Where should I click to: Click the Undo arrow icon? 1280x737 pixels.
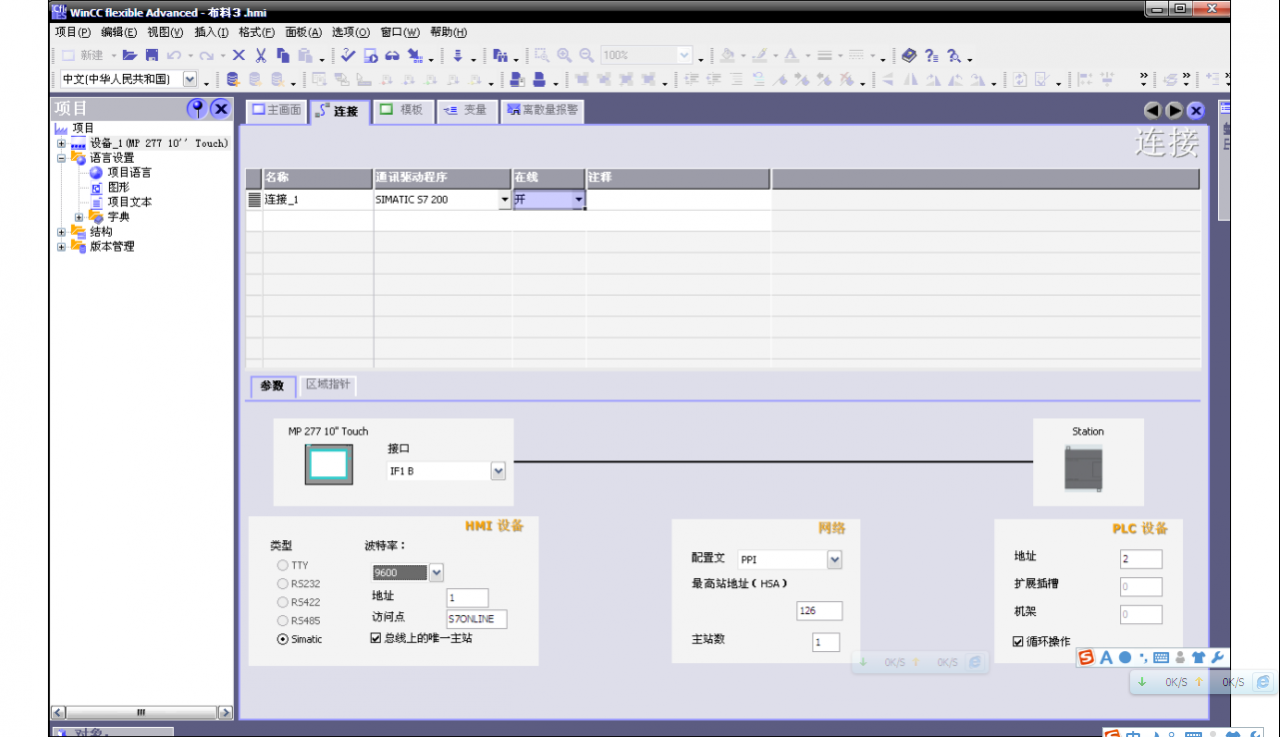click(174, 55)
